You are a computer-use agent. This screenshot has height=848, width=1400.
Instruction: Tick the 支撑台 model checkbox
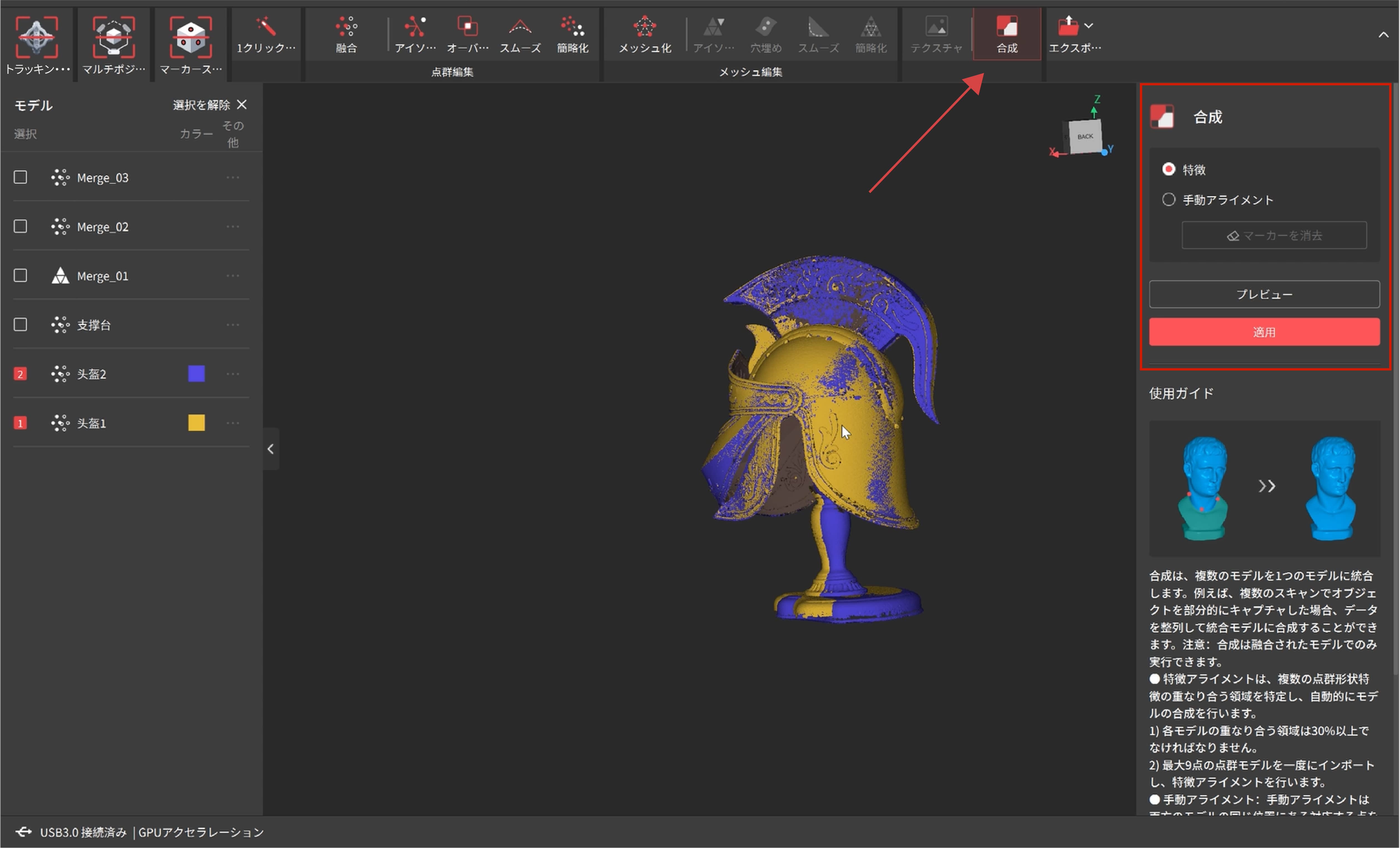[x=21, y=324]
